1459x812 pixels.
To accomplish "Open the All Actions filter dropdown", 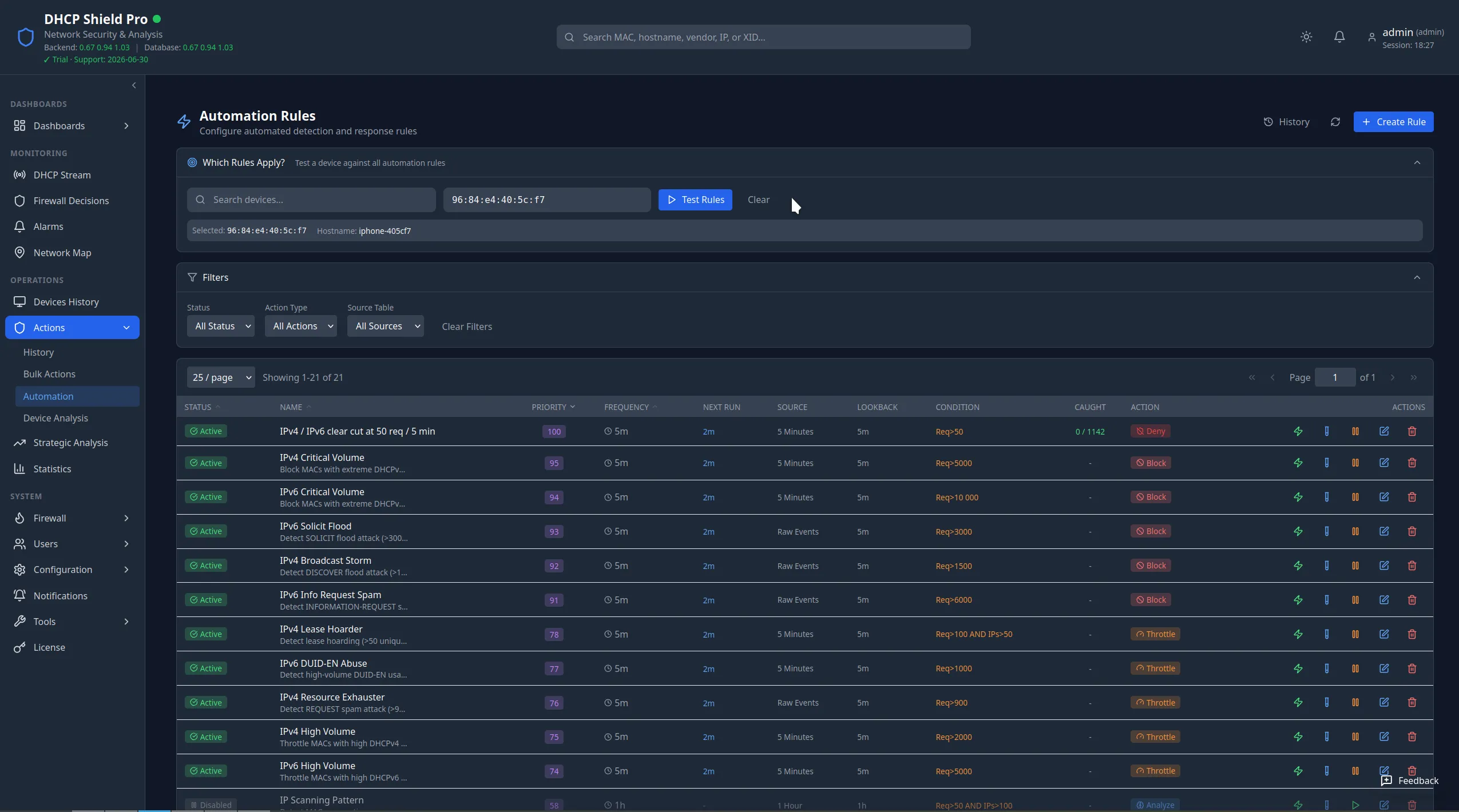I will click(x=301, y=326).
